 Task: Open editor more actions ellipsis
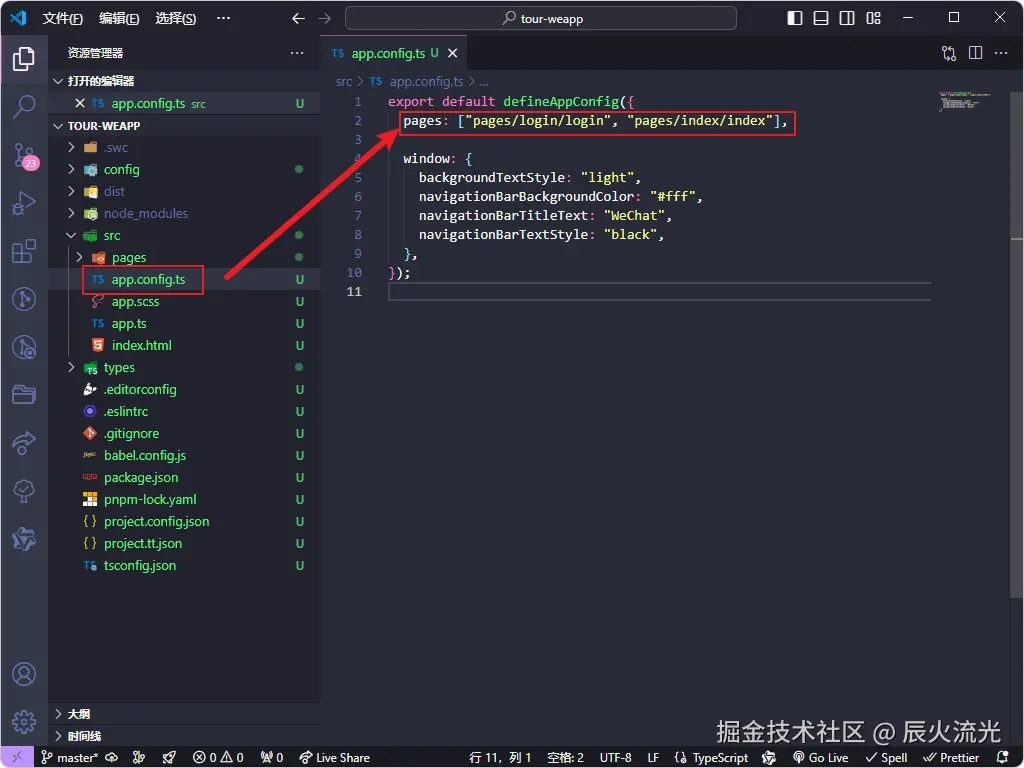[1001, 53]
